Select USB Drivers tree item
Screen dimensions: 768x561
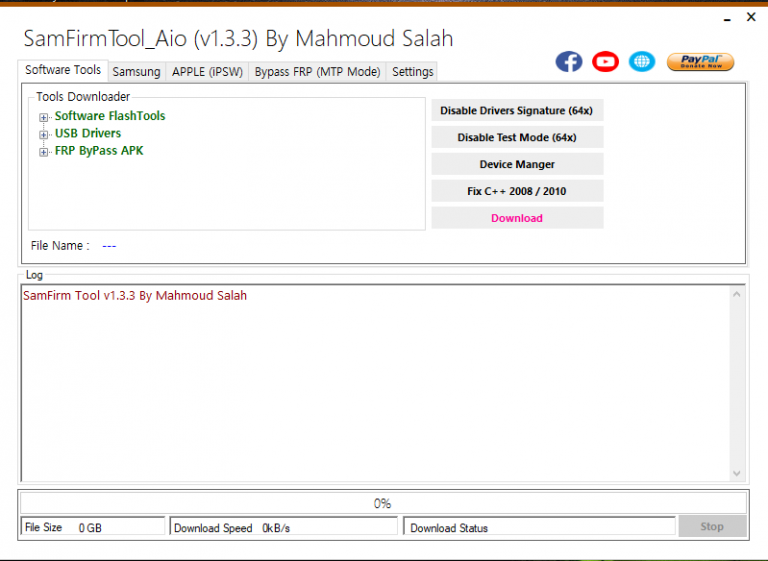88,133
